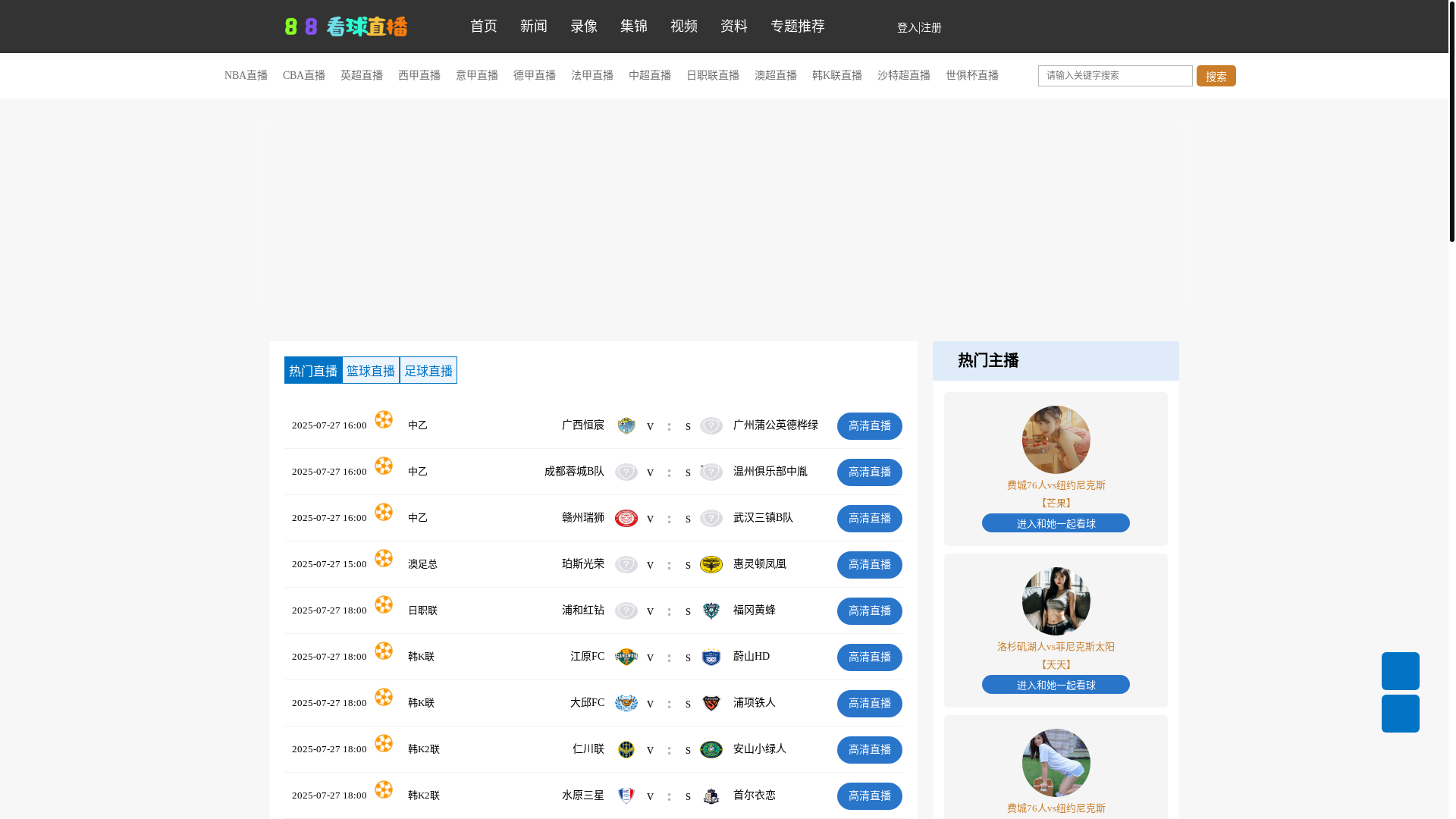Click the 武汉三镇B队 placeholder crest

pos(711,518)
